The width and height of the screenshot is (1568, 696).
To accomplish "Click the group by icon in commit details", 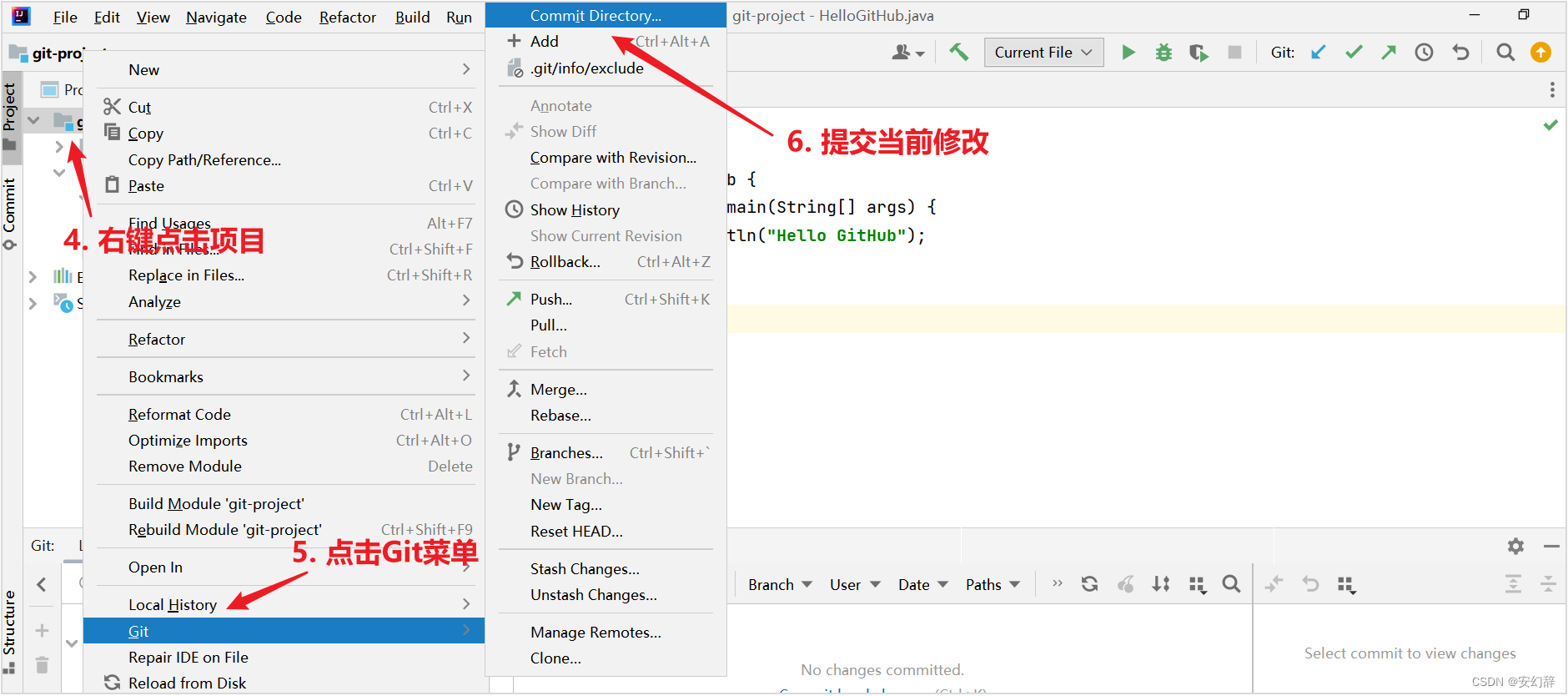I will [1346, 585].
